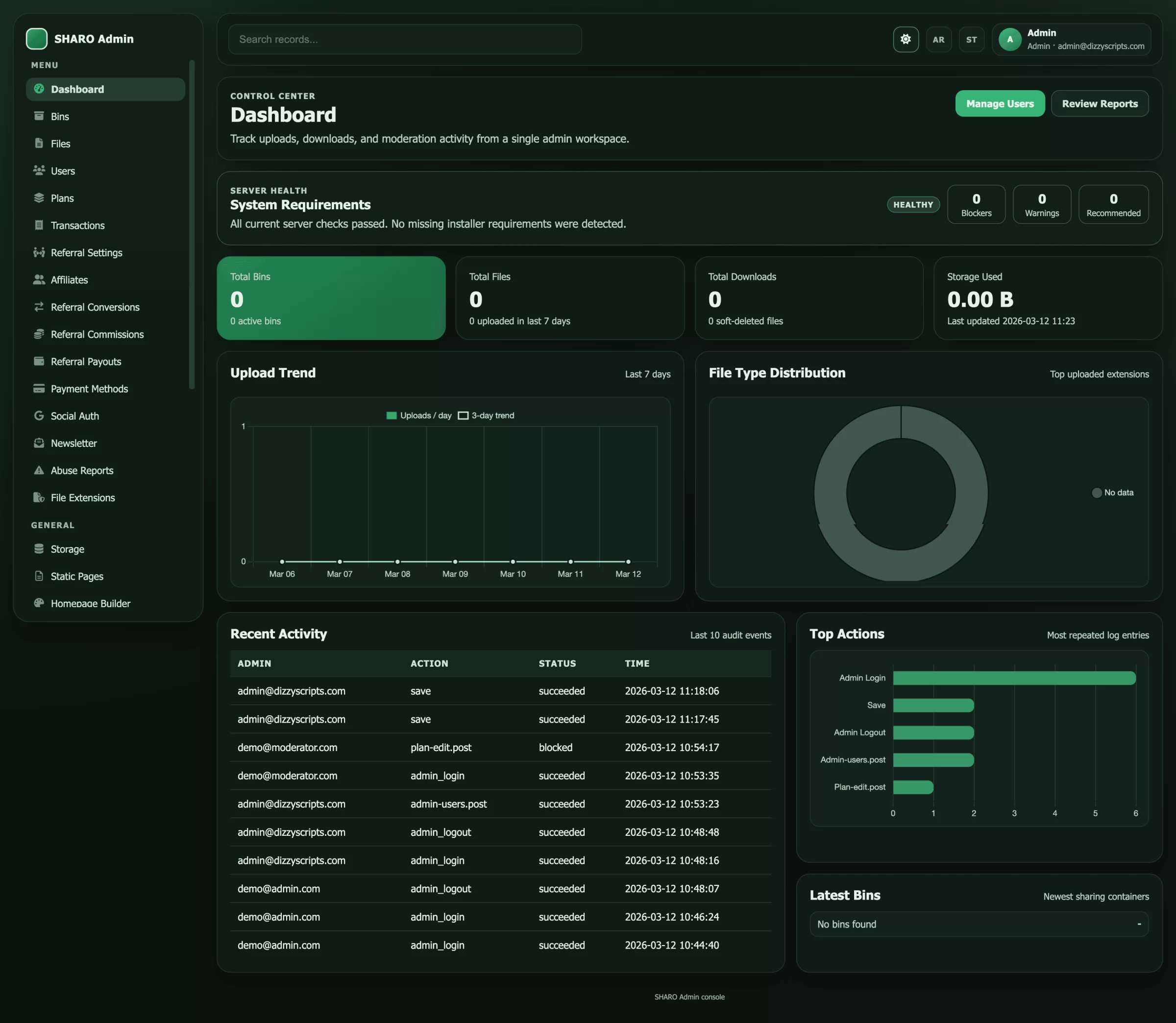Screen dimensions: 1176x1023
Task: Click the Social Auth Google icon
Action: [39, 415]
